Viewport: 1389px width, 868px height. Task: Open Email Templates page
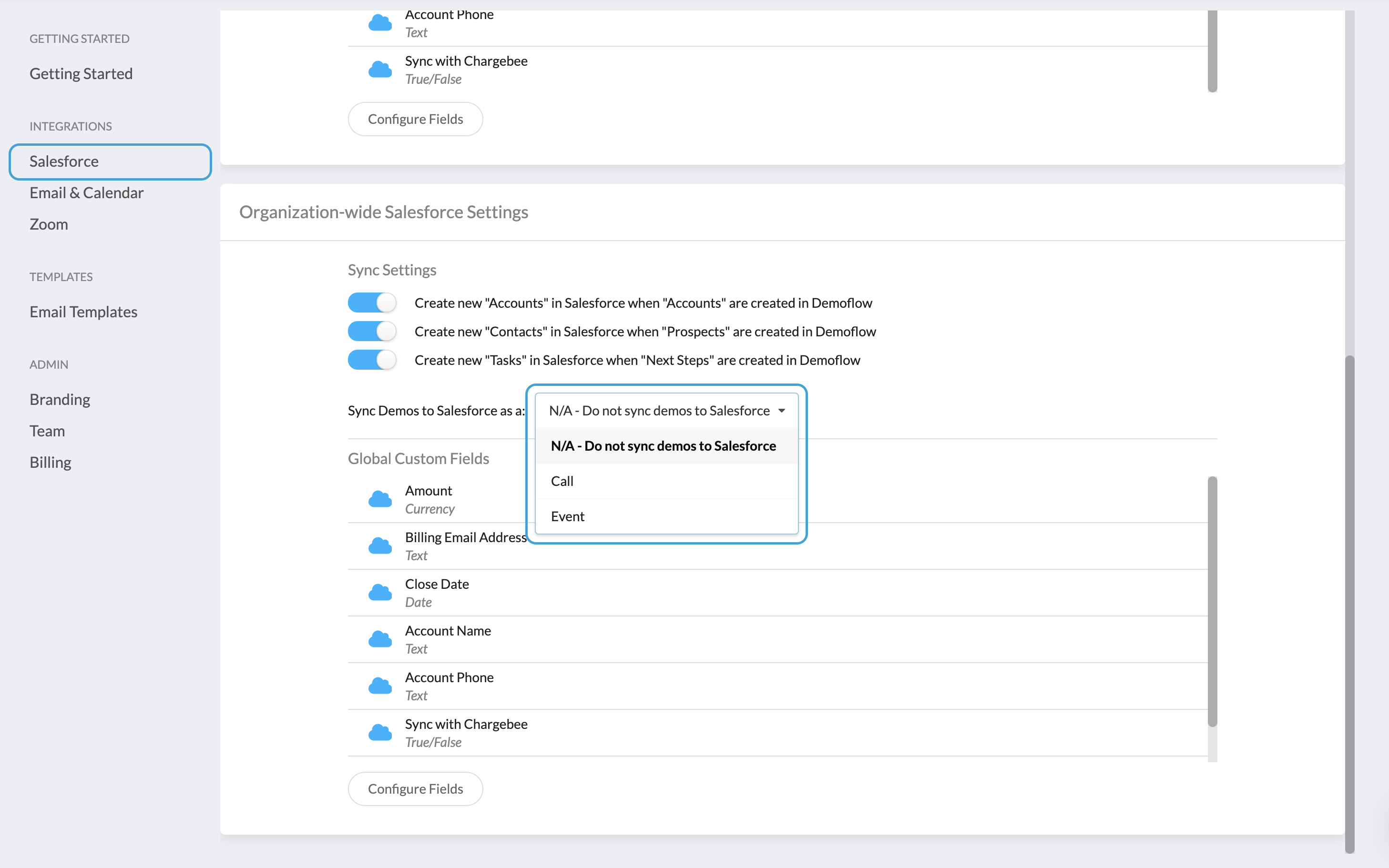(83, 312)
